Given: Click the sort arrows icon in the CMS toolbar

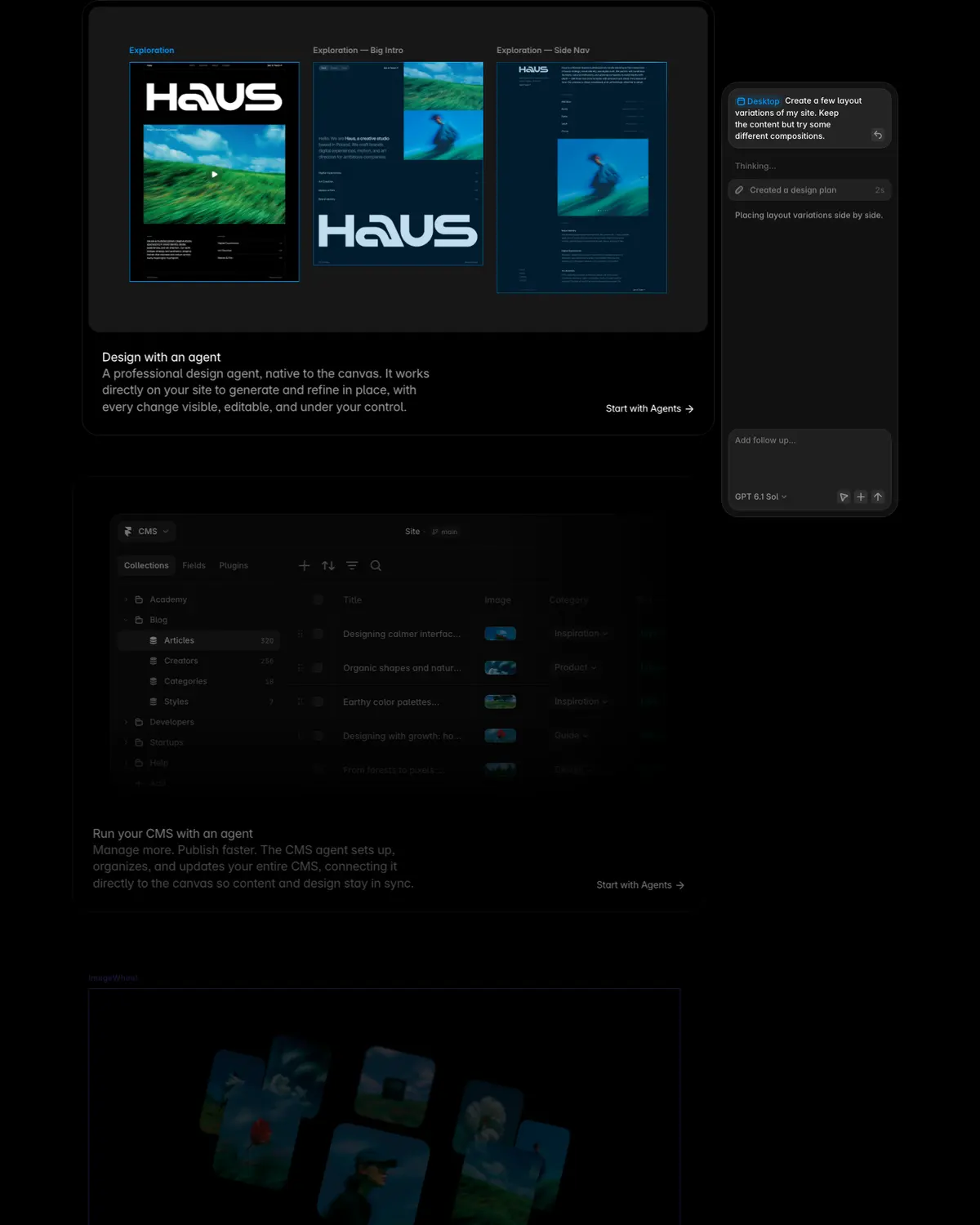Looking at the screenshot, I should [x=328, y=565].
